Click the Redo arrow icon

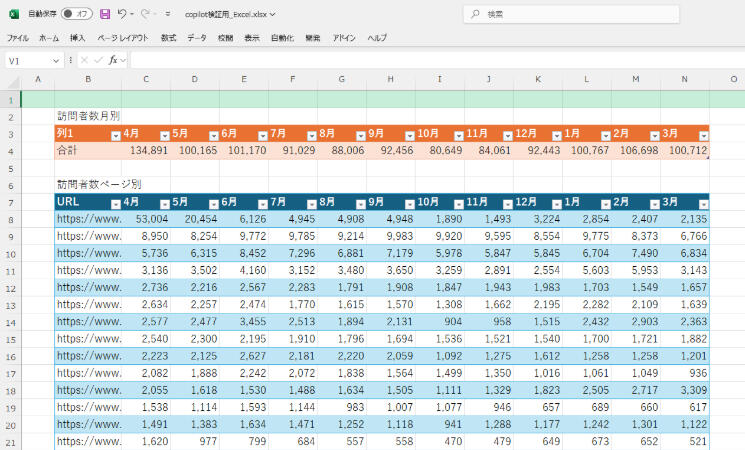pos(145,14)
